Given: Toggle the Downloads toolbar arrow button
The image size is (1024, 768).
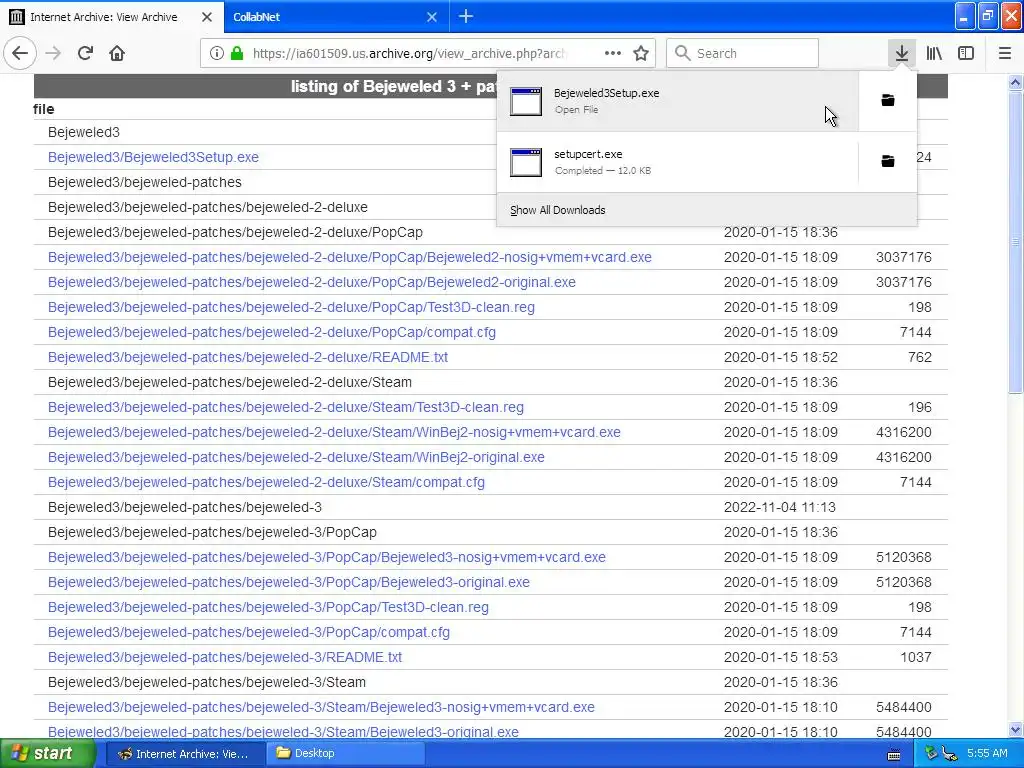Looking at the screenshot, I should [x=901, y=54].
